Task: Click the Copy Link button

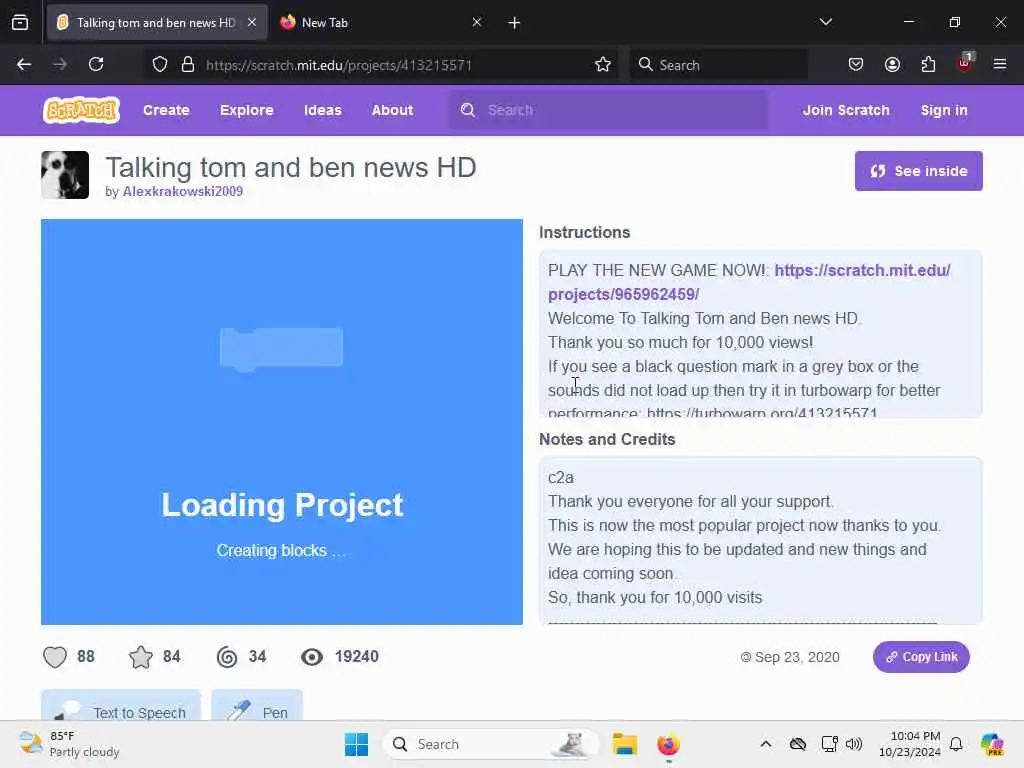Action: 921,657
